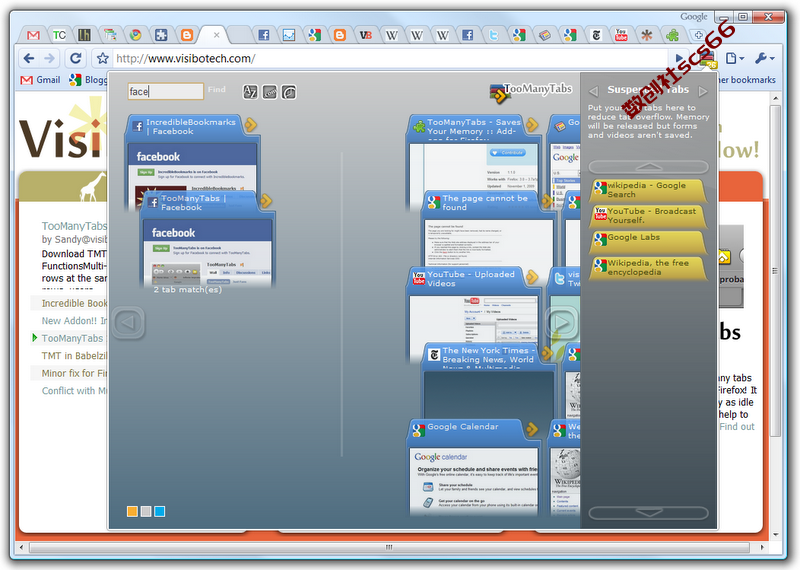Suspend the IncredibleBookmarks Facebook tab via arrow
This screenshot has height=570, width=800.
(251, 125)
